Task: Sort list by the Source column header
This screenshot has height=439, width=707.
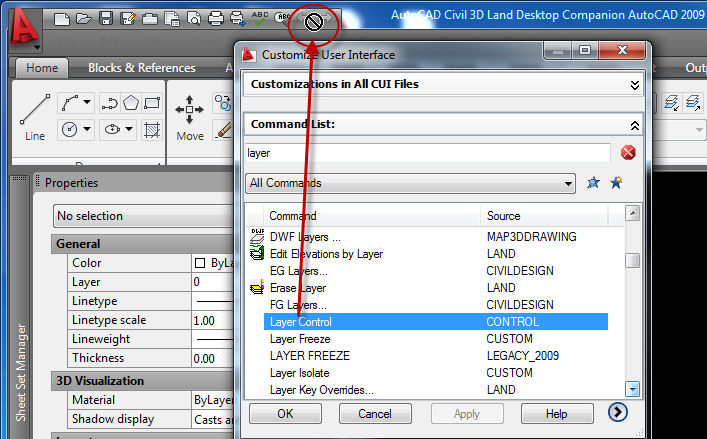Action: click(544, 216)
